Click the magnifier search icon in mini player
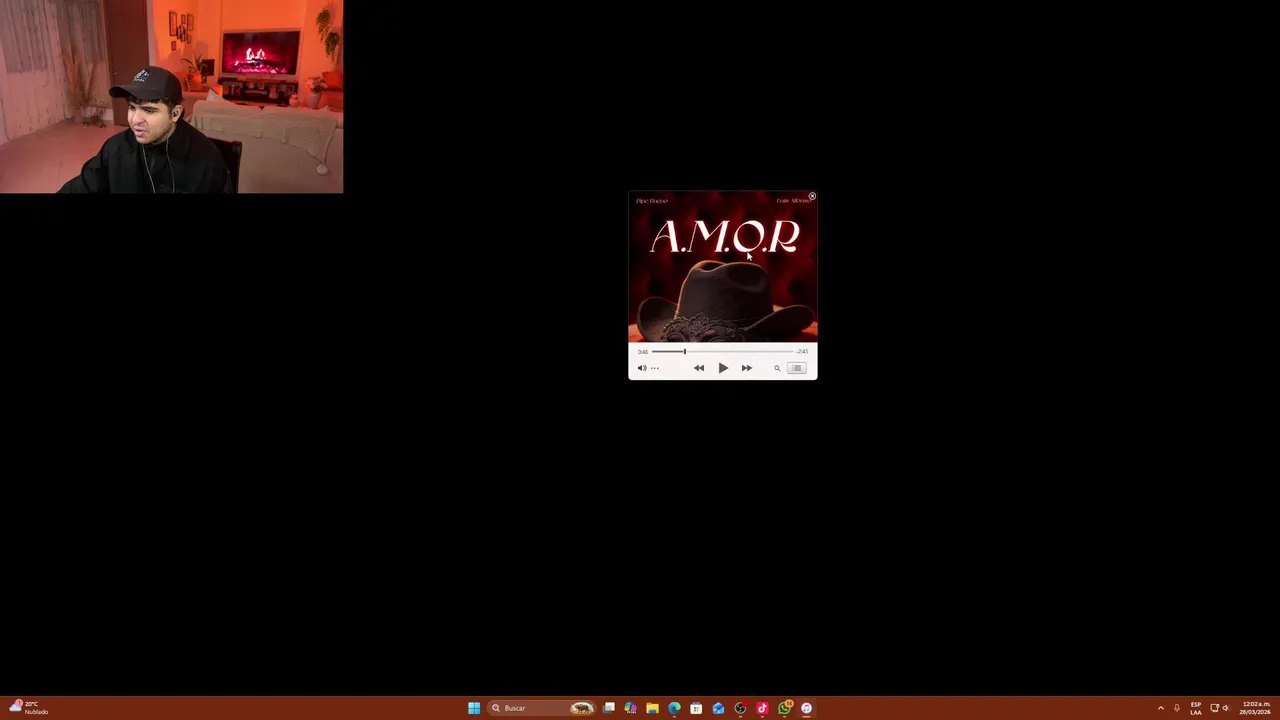Viewport: 1280px width, 720px height. (777, 368)
